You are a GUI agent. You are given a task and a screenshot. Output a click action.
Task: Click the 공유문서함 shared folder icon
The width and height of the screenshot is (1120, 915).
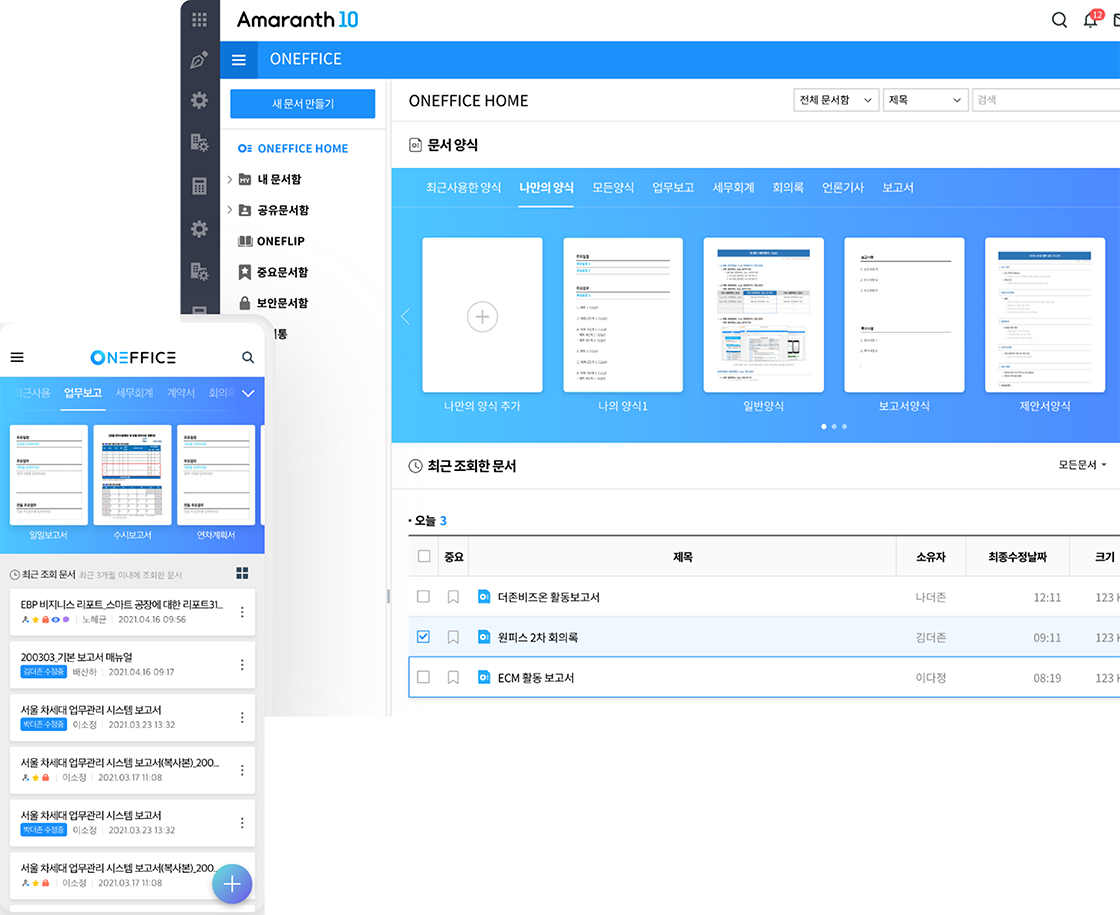tap(244, 210)
